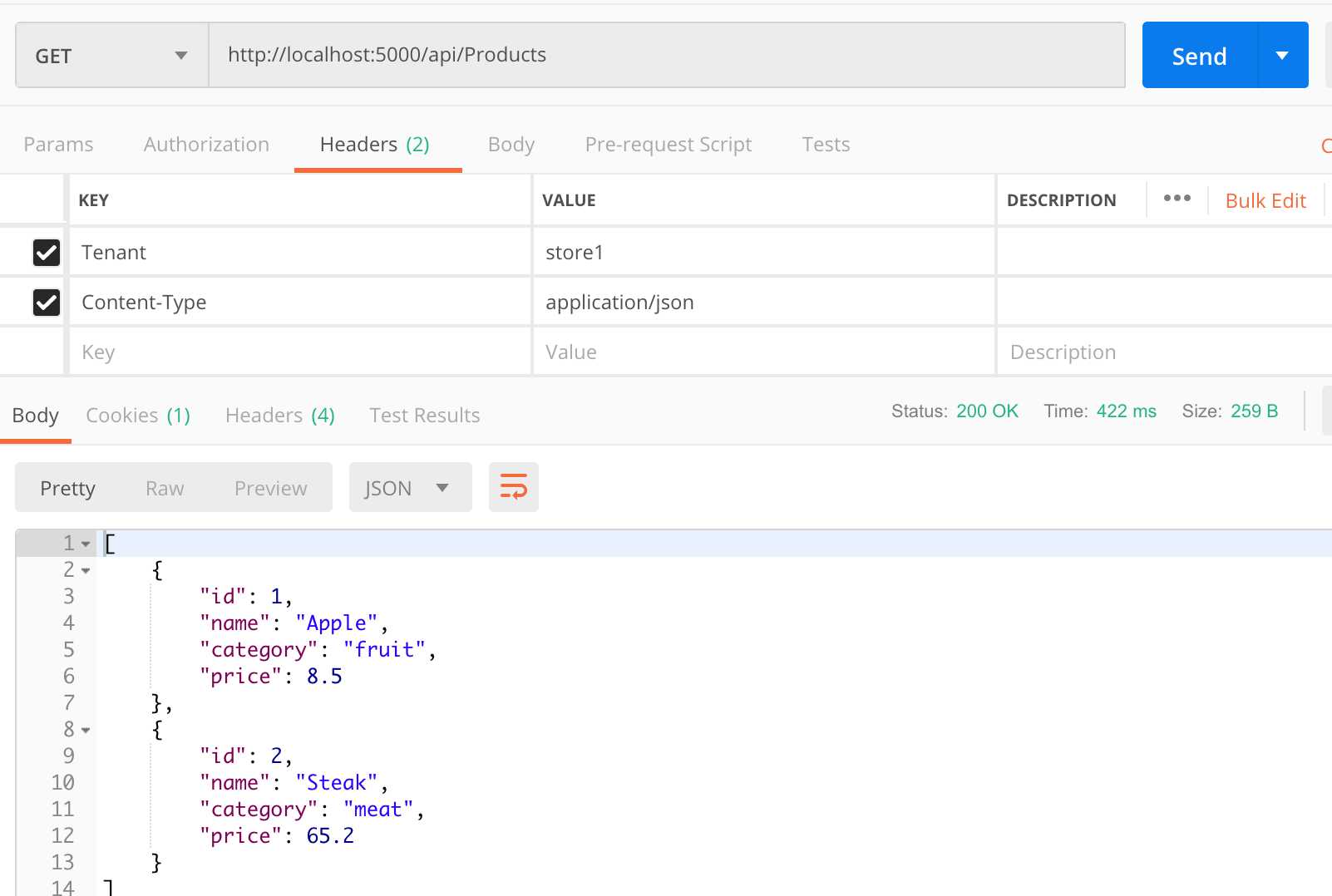Click the application/json value cell
The image size is (1332, 896).
tap(763, 302)
